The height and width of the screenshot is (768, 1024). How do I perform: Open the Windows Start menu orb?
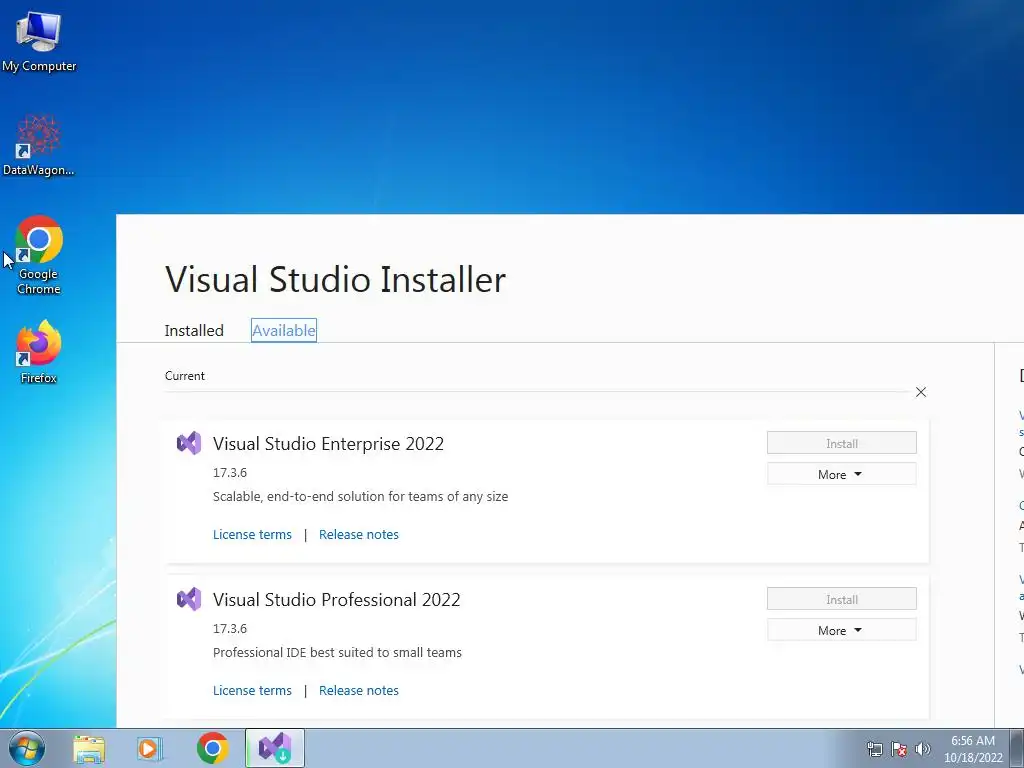[27, 748]
